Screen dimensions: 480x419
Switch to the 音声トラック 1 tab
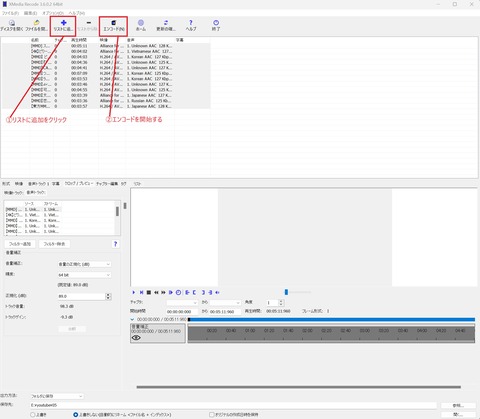38,184
